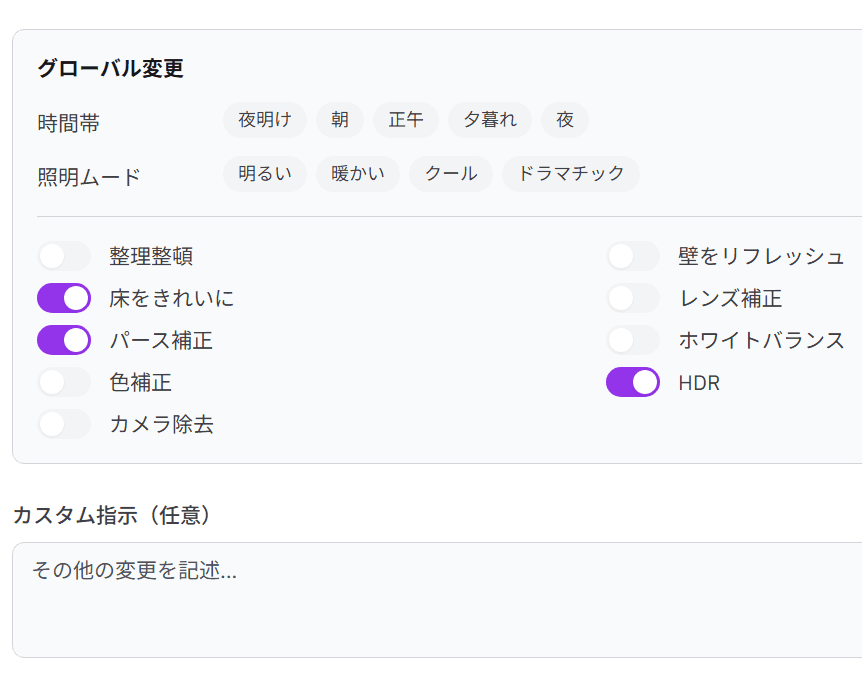Select the 夜明け time-of-day chip

[264, 120]
